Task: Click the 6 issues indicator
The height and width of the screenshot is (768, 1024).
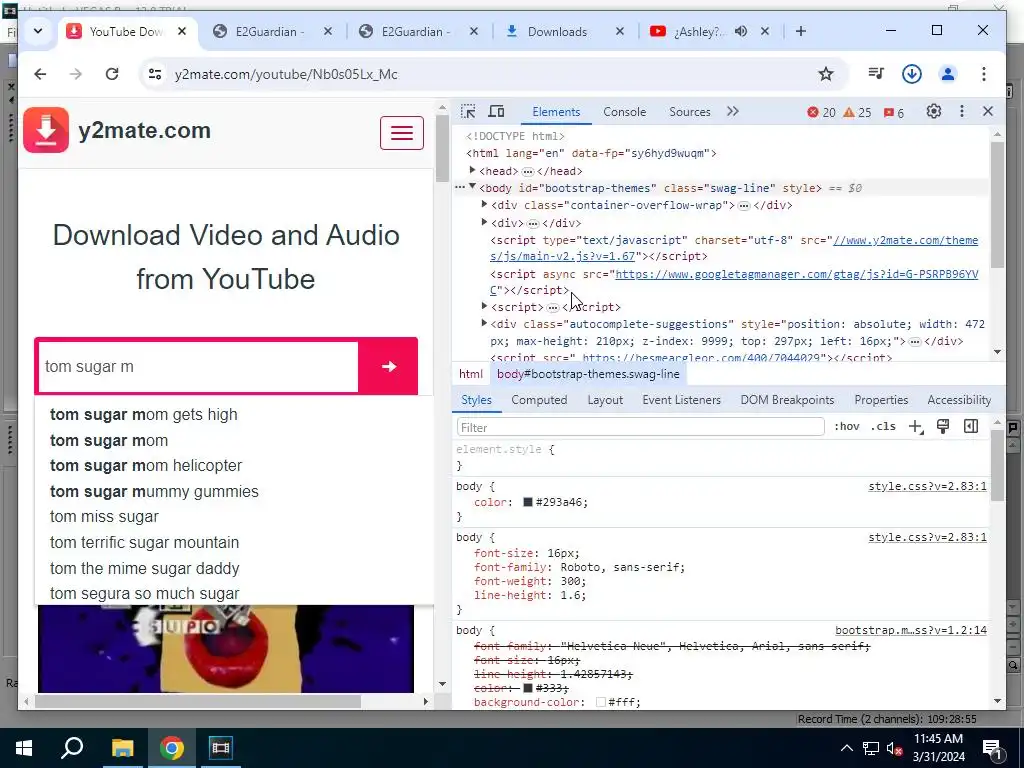Action: click(893, 112)
